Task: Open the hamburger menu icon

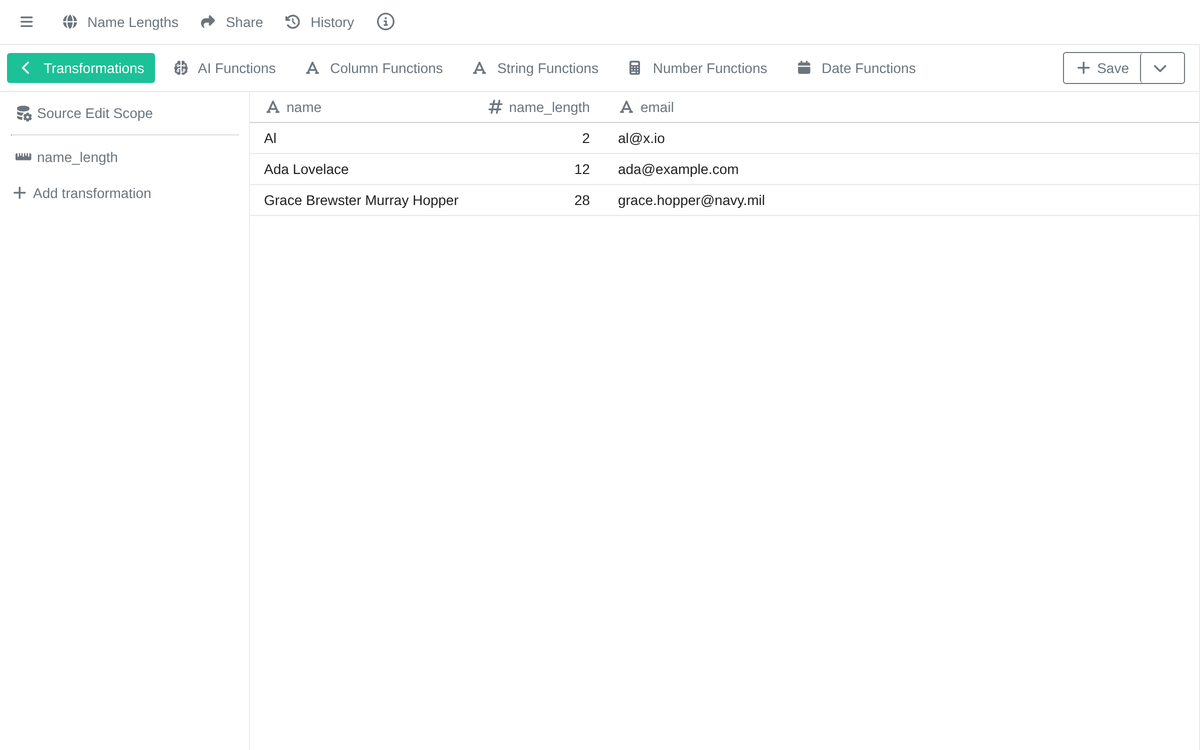Action: coord(27,22)
